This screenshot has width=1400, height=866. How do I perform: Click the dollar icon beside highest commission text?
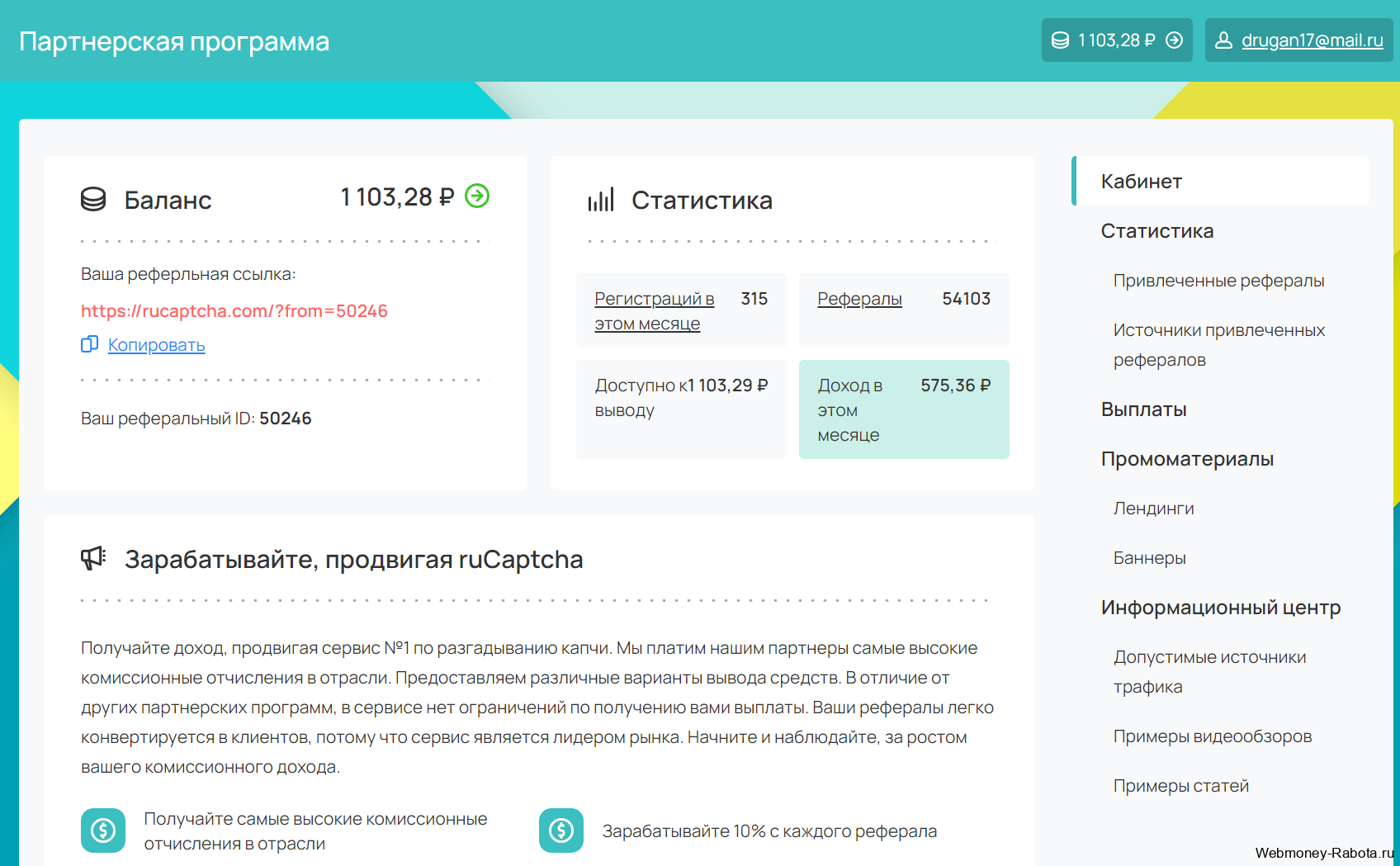(103, 831)
